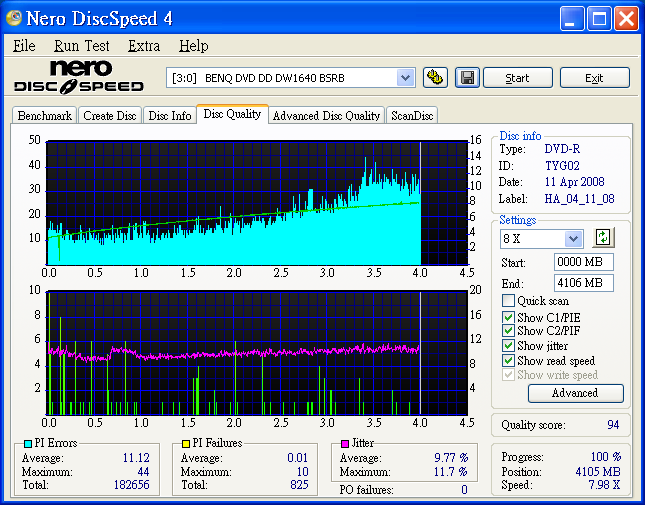Click the disc label HA_04_11_08

click(579, 199)
